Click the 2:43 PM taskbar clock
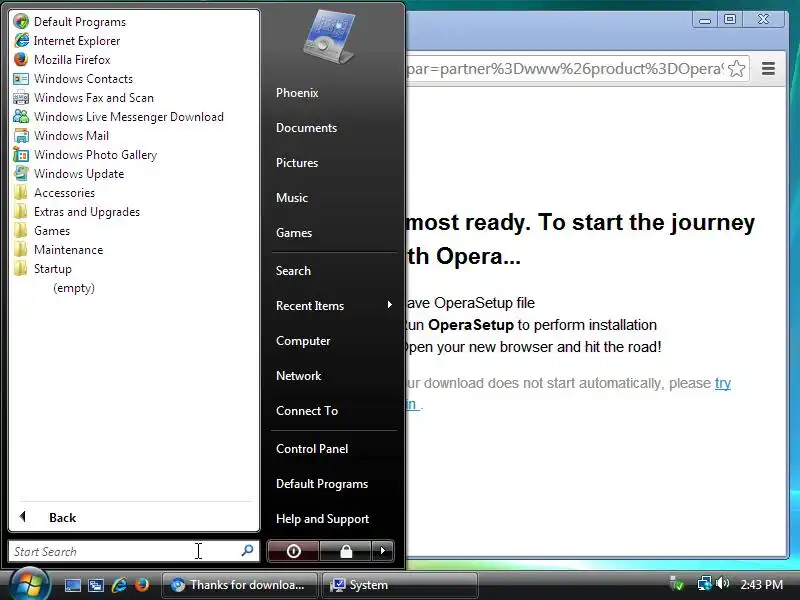800x600 pixels. coord(761,585)
